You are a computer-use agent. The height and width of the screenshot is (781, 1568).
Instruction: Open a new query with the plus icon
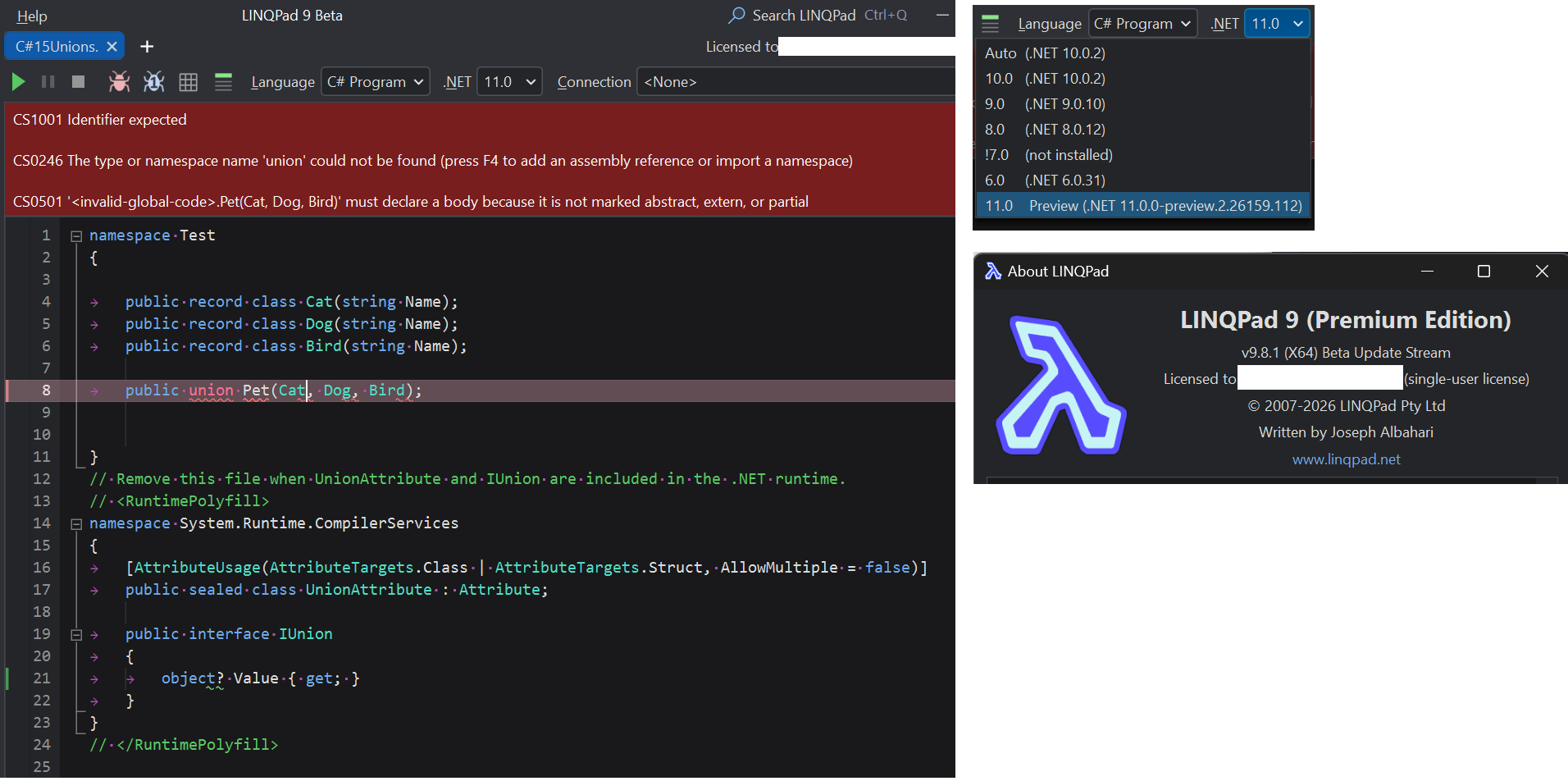pos(146,46)
